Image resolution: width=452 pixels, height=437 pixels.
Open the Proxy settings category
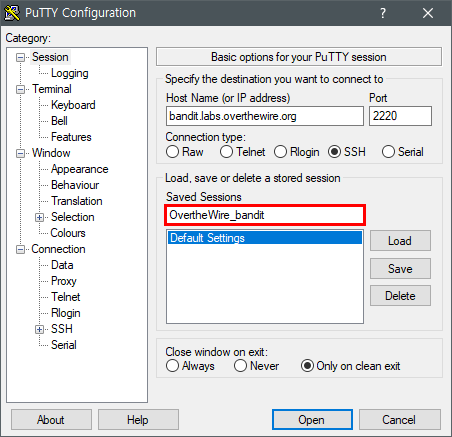click(64, 281)
